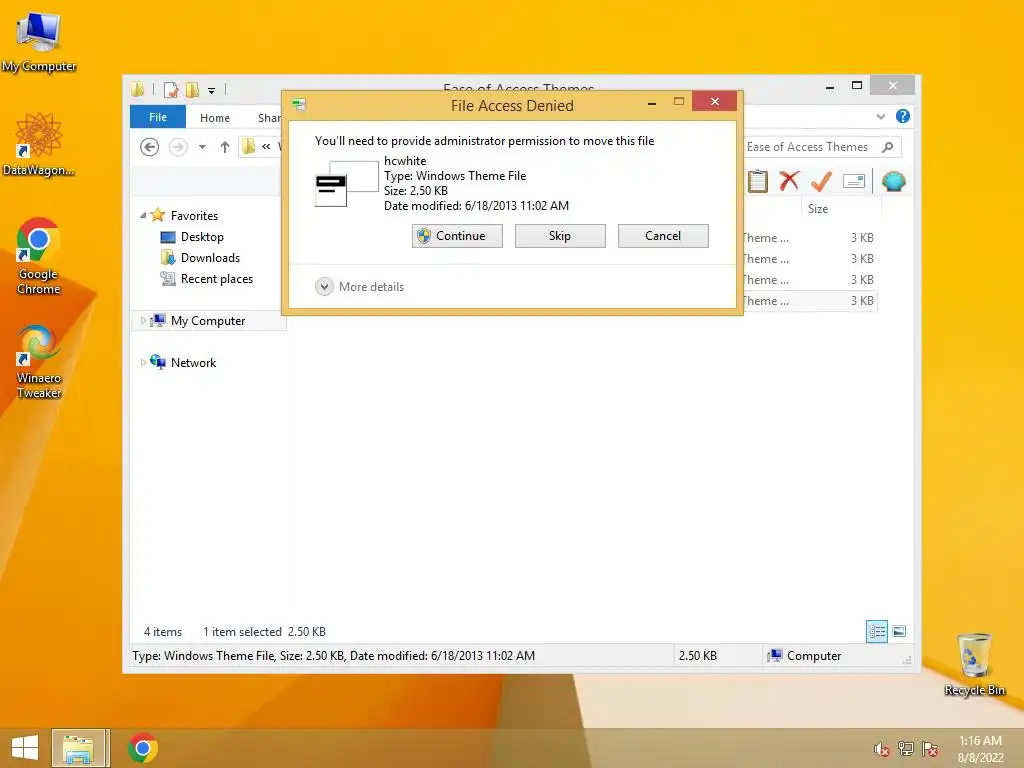Click Computer in the status bar
This screenshot has height=768, width=1024.
(805, 656)
